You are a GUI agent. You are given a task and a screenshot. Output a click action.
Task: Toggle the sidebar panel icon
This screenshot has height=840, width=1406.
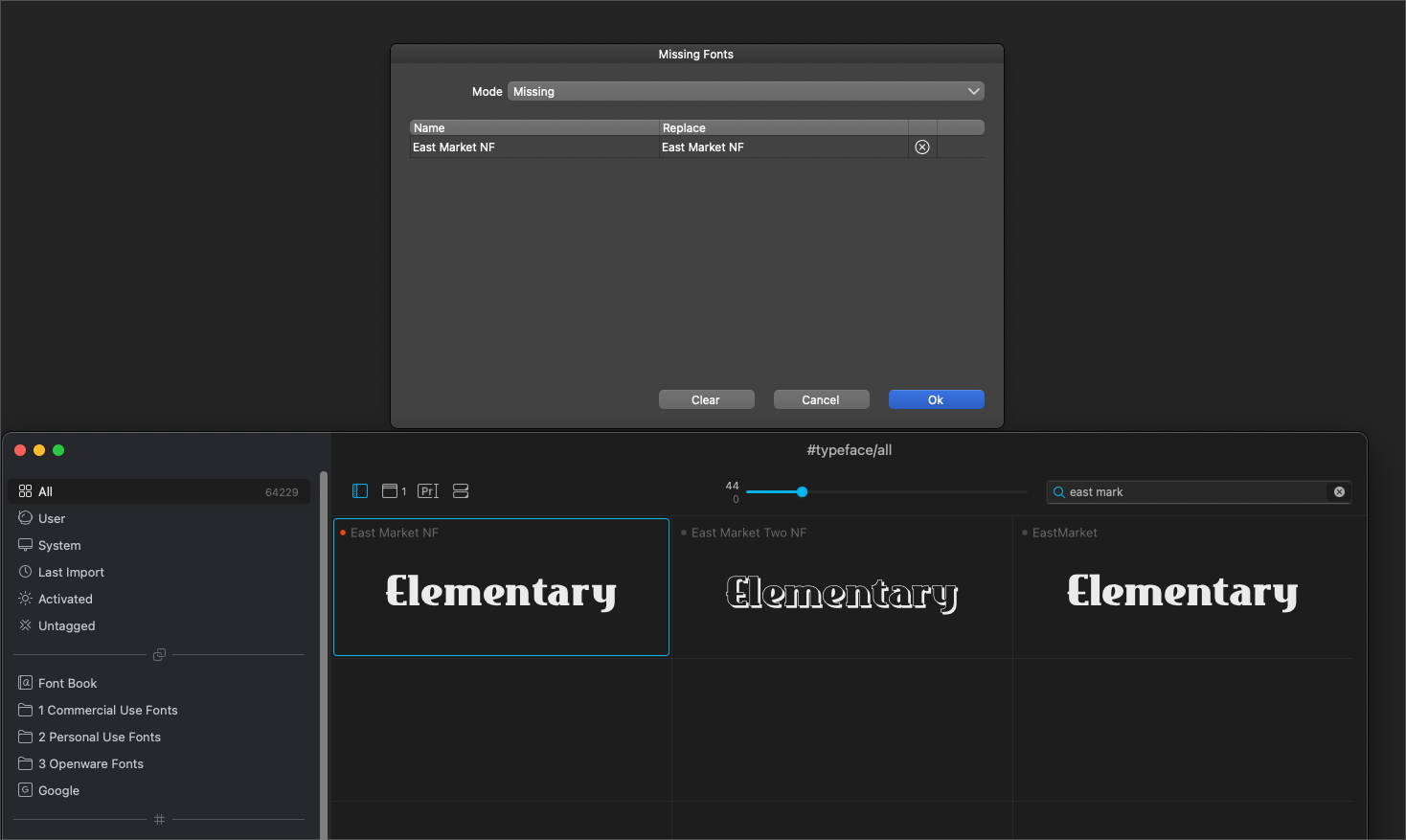(x=360, y=491)
